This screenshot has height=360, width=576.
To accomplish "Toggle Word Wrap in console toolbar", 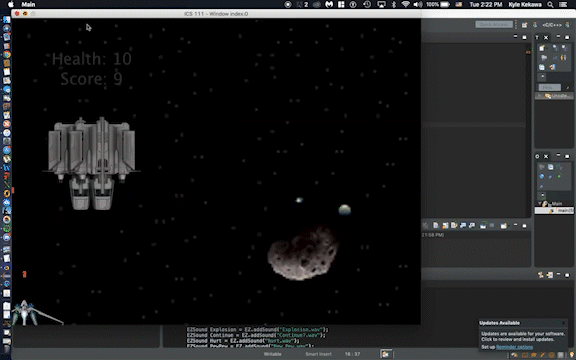I will click(x=454, y=225).
